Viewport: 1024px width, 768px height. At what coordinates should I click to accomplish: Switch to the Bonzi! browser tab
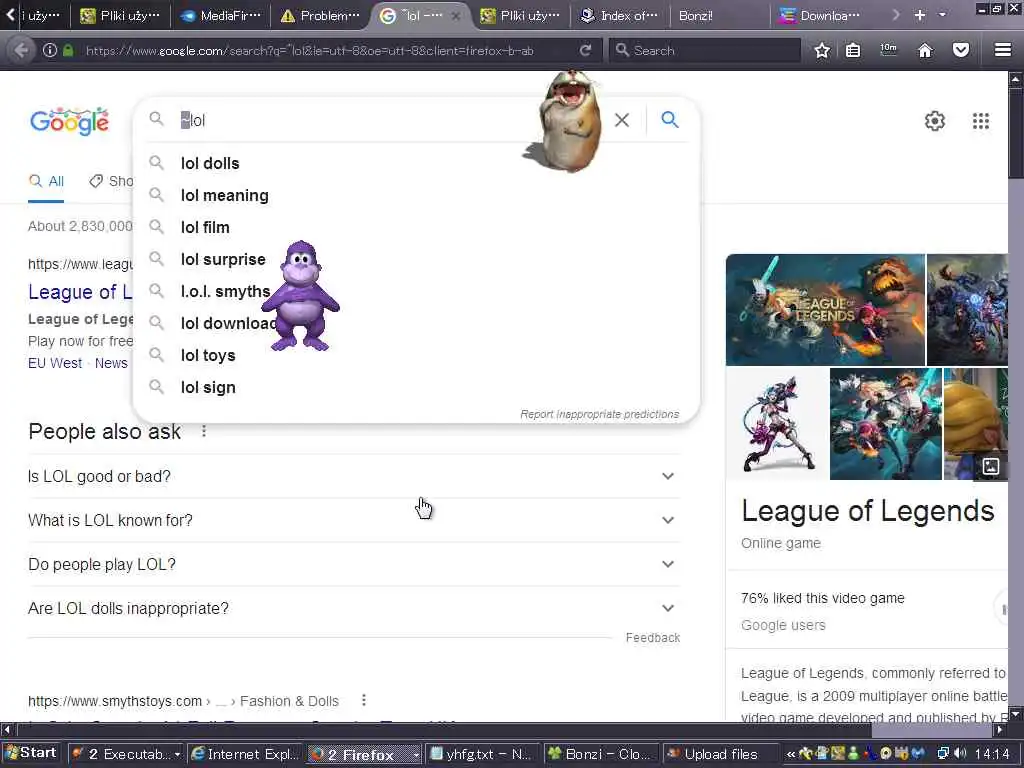719,15
